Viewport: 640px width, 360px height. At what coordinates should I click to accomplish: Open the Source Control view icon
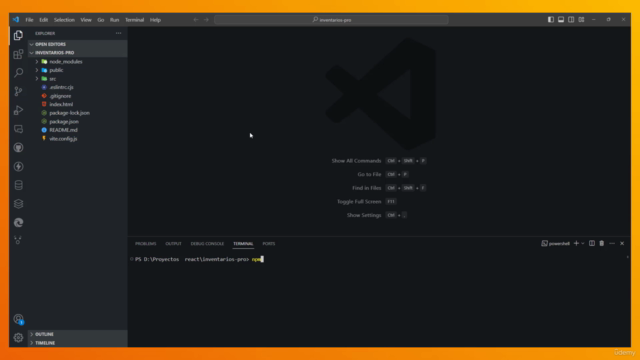[18, 91]
